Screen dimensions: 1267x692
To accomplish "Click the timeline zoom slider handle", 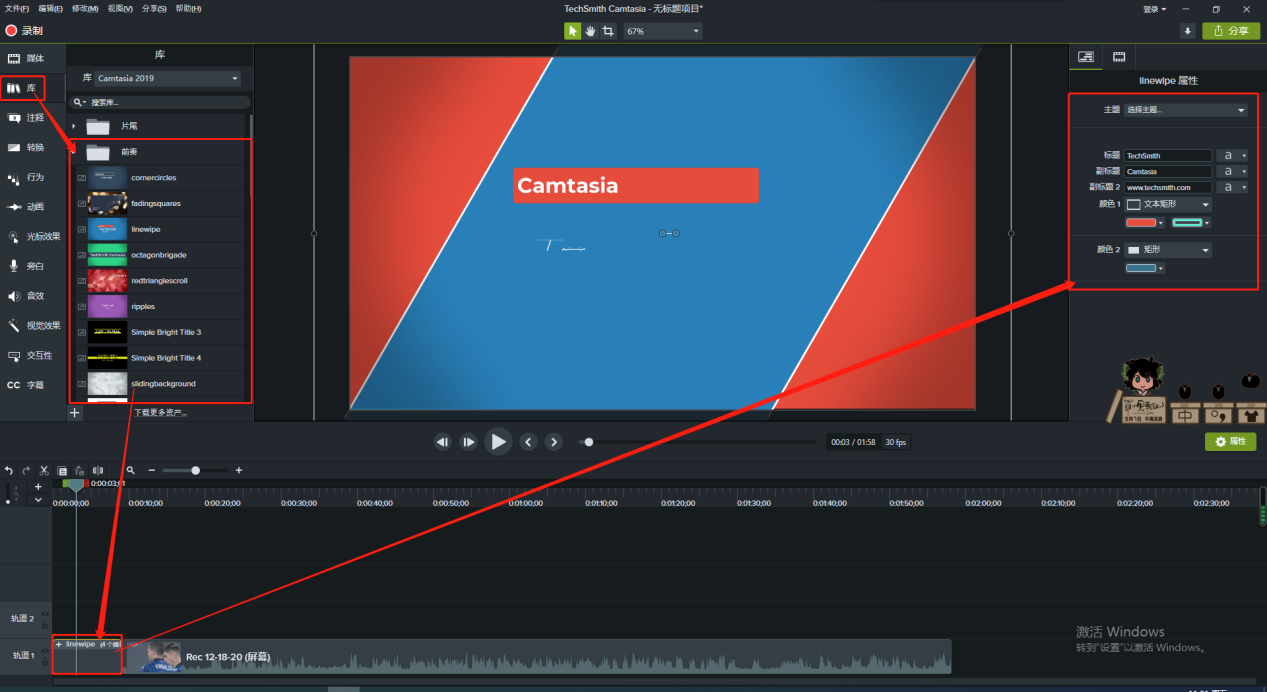I will point(196,470).
